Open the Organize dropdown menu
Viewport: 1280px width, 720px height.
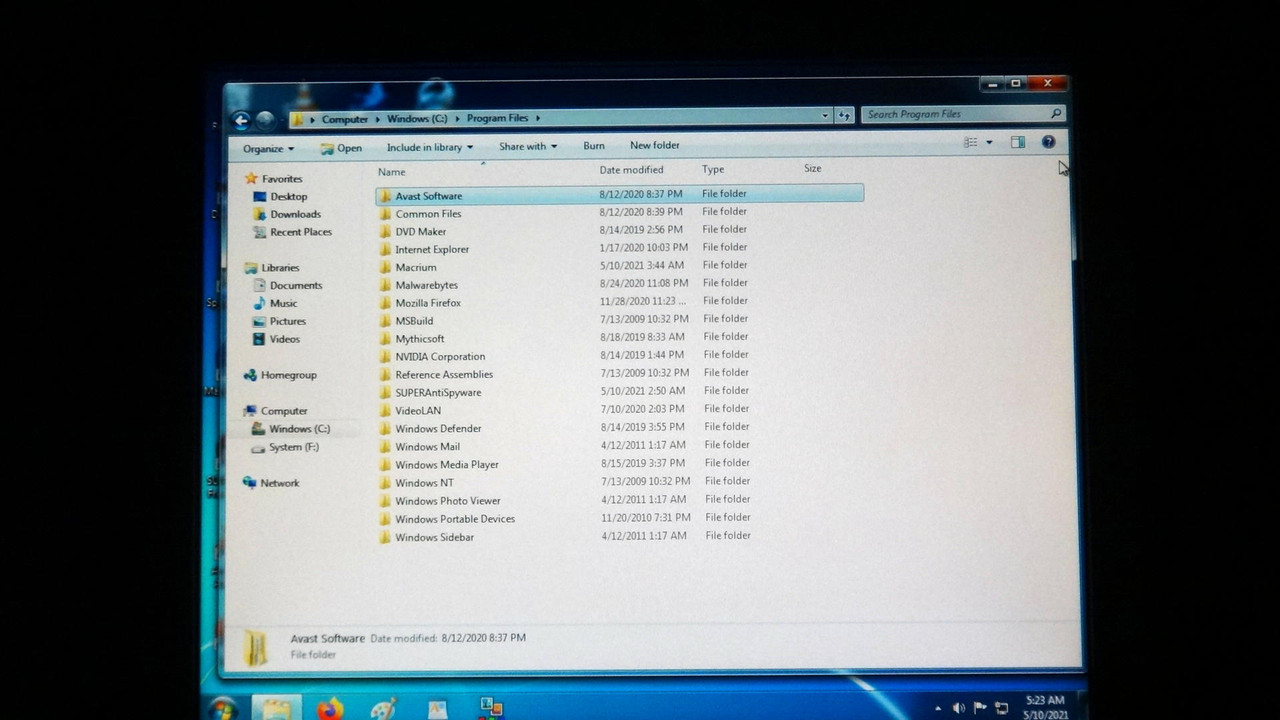tap(268, 148)
